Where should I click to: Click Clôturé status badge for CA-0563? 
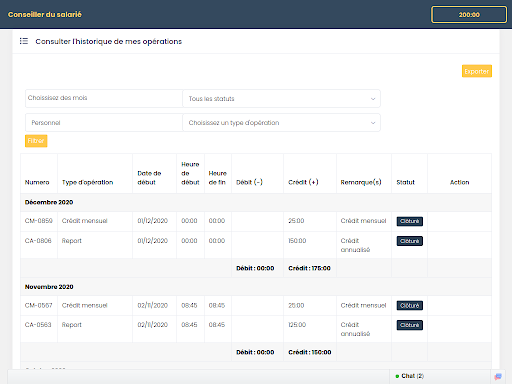410,325
